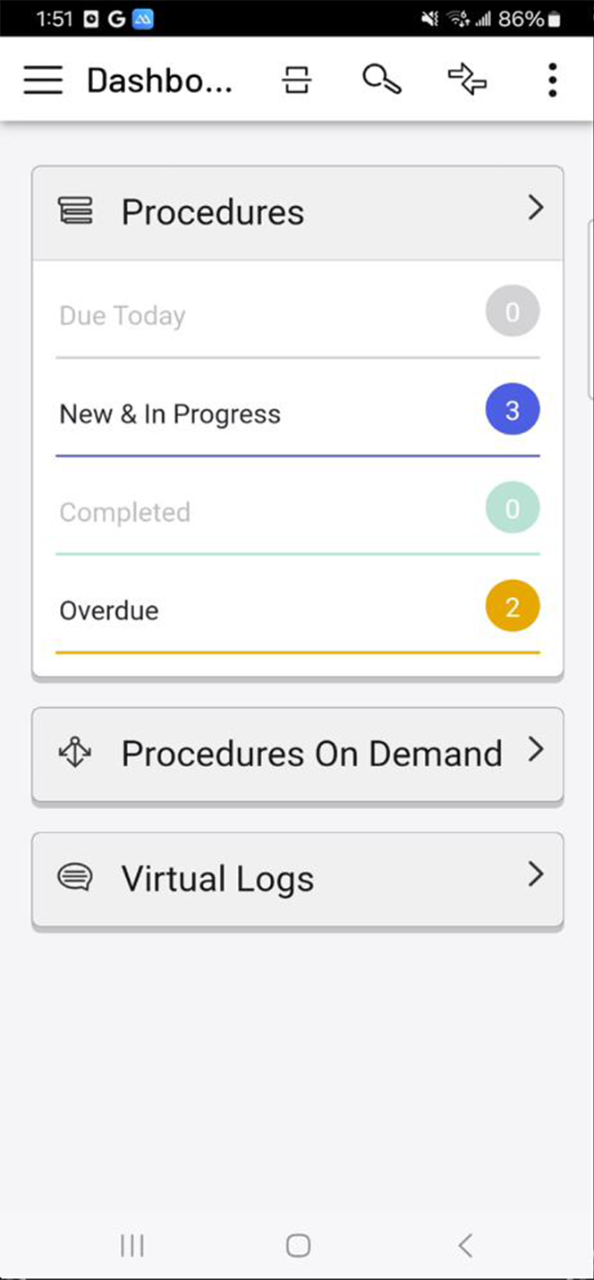Open the New & In Progress count badge
Viewport: 594px width, 1280px height.
pyautogui.click(x=512, y=409)
